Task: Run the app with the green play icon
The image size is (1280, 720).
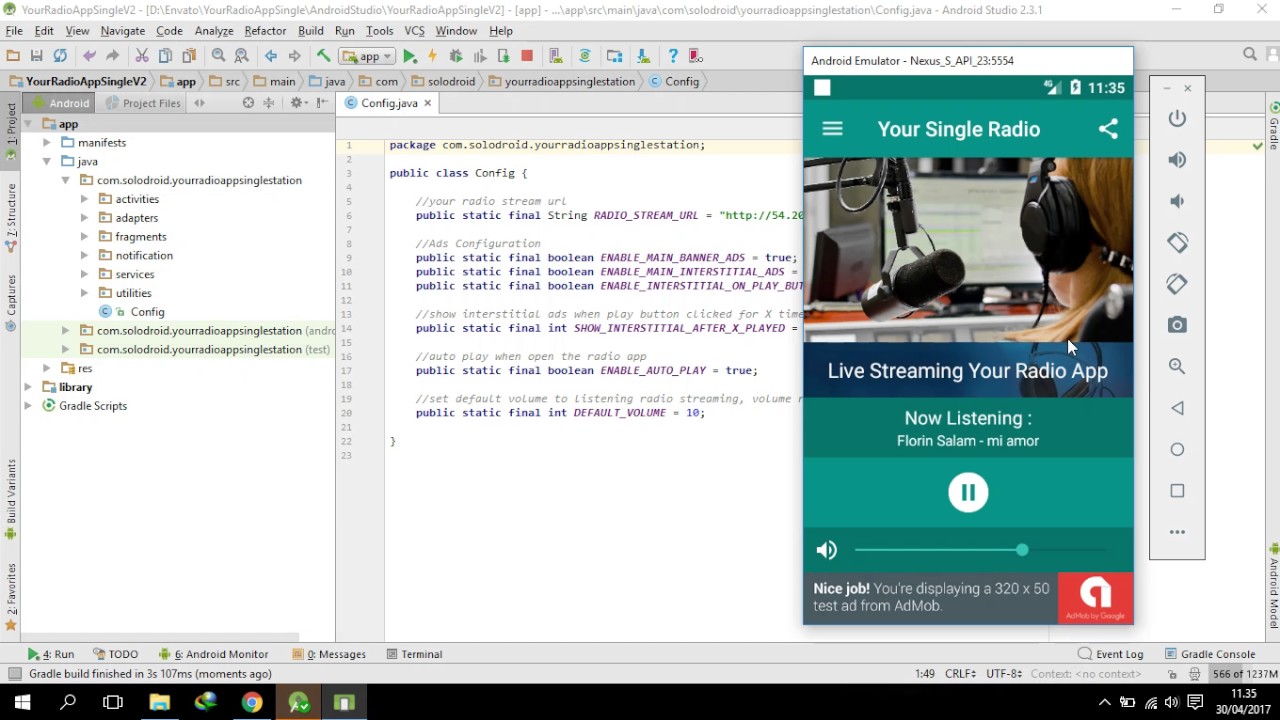Action: [x=410, y=56]
